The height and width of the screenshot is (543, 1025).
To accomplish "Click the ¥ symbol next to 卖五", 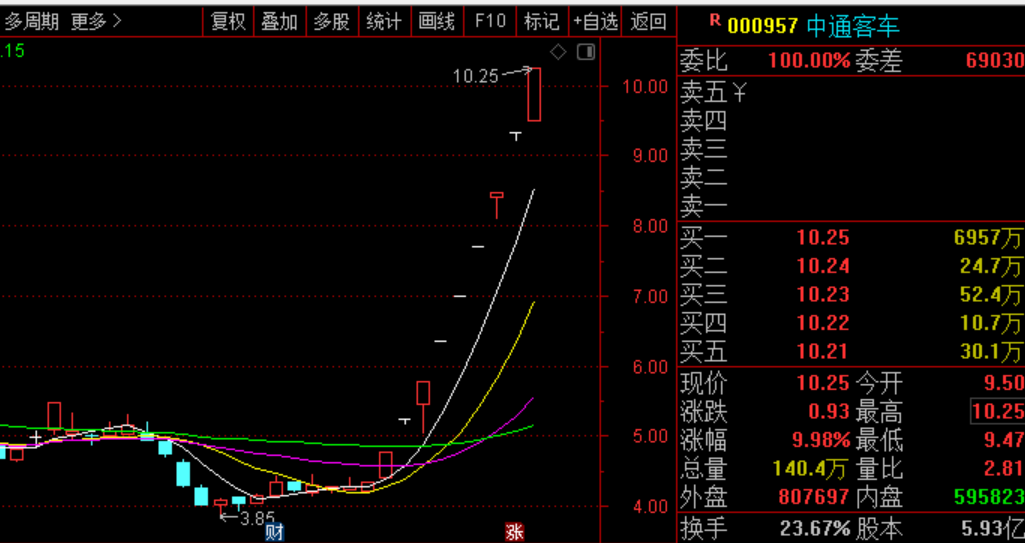I will click(740, 93).
